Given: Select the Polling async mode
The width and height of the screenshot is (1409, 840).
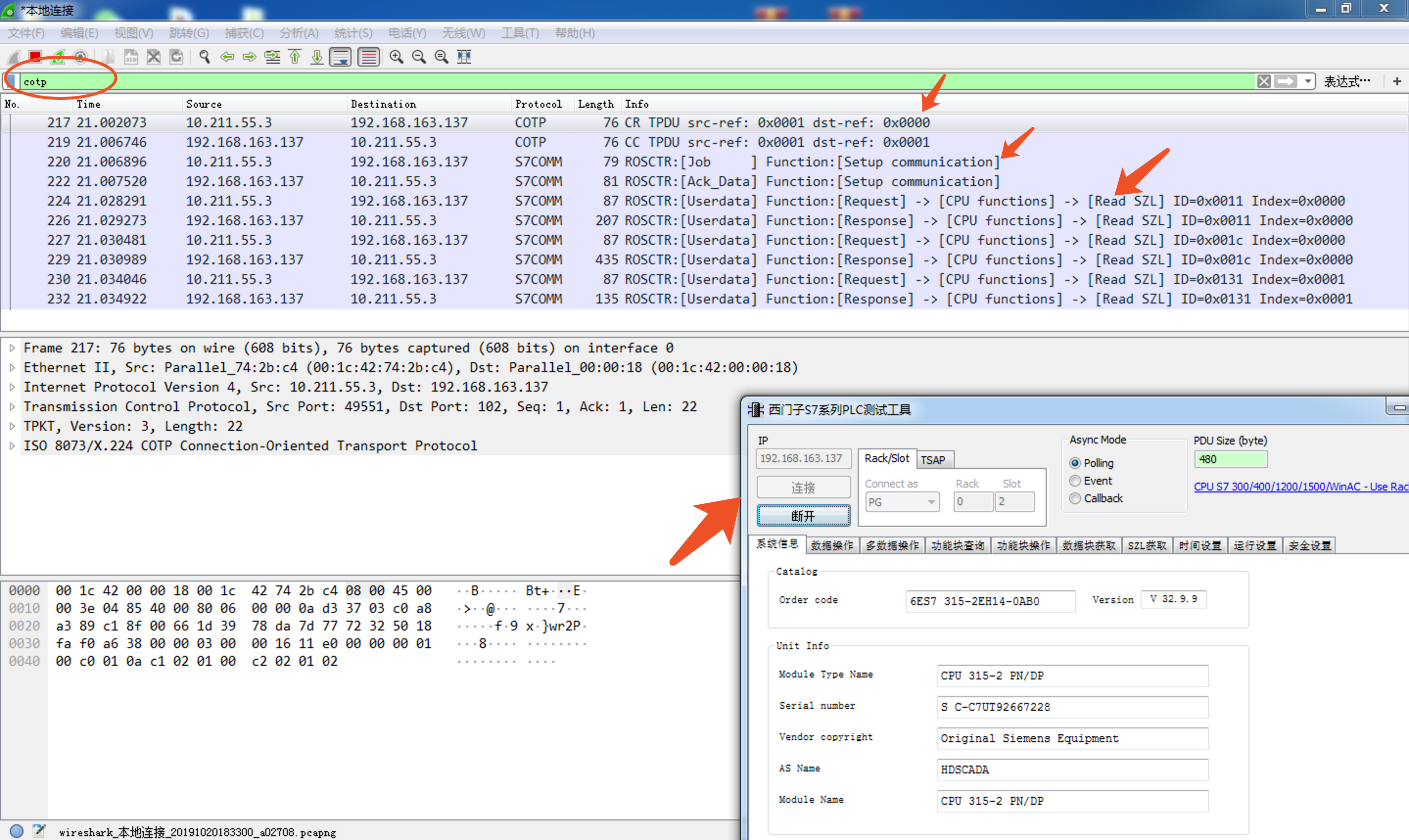Looking at the screenshot, I should 1091,463.
